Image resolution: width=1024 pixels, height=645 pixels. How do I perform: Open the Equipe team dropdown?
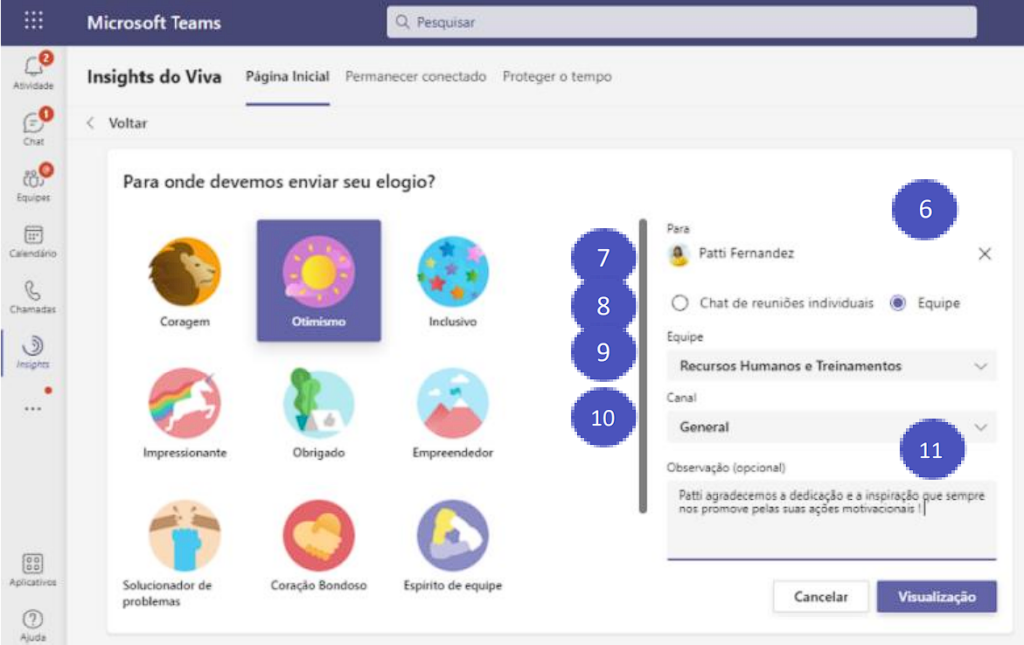coord(831,366)
